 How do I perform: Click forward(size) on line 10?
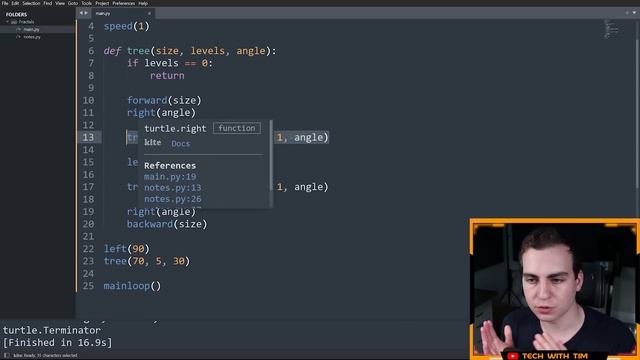pyautogui.click(x=164, y=100)
